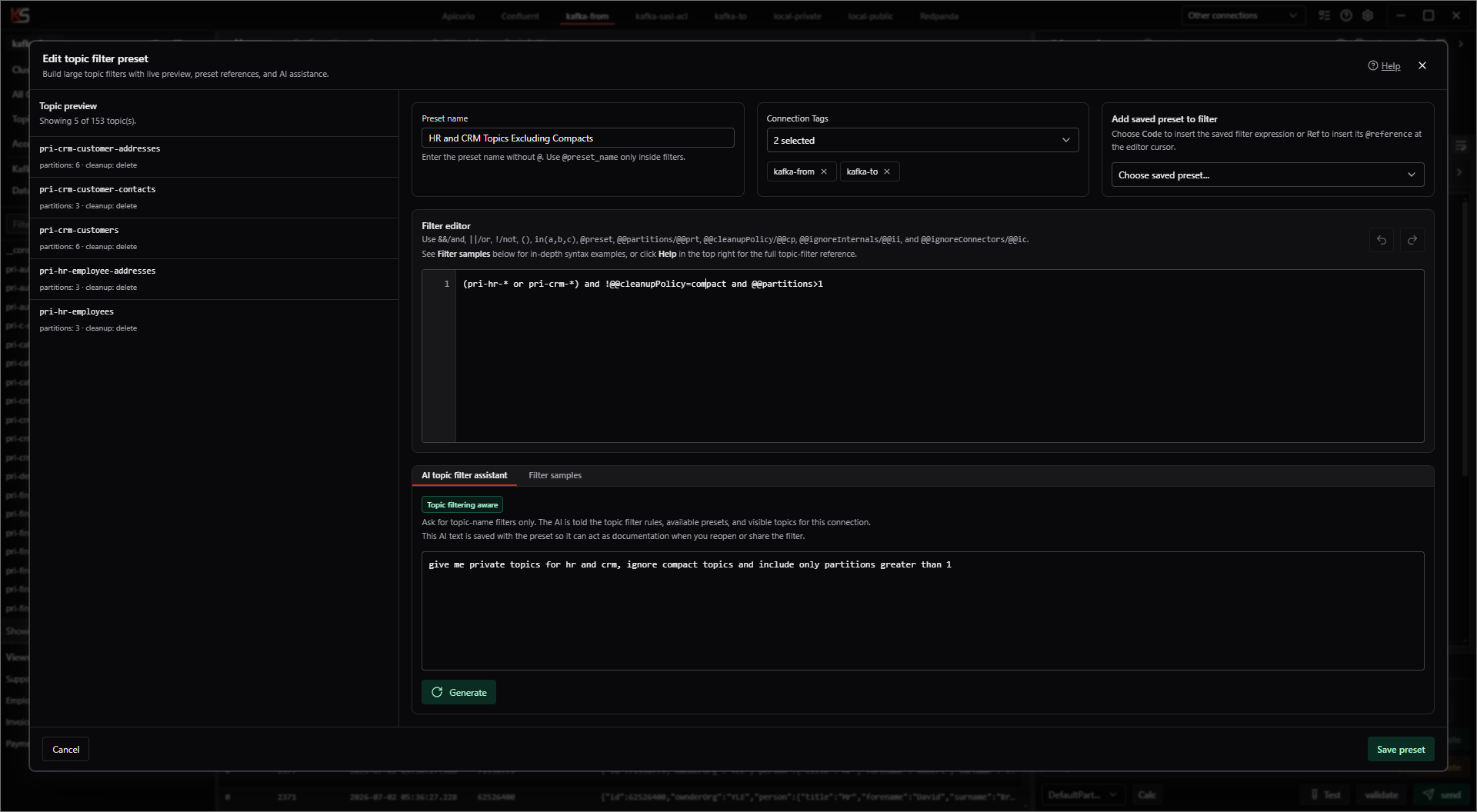Select topic pri-hr-employee-addresses in preview
The width and height of the screenshot is (1477, 812).
214,278
